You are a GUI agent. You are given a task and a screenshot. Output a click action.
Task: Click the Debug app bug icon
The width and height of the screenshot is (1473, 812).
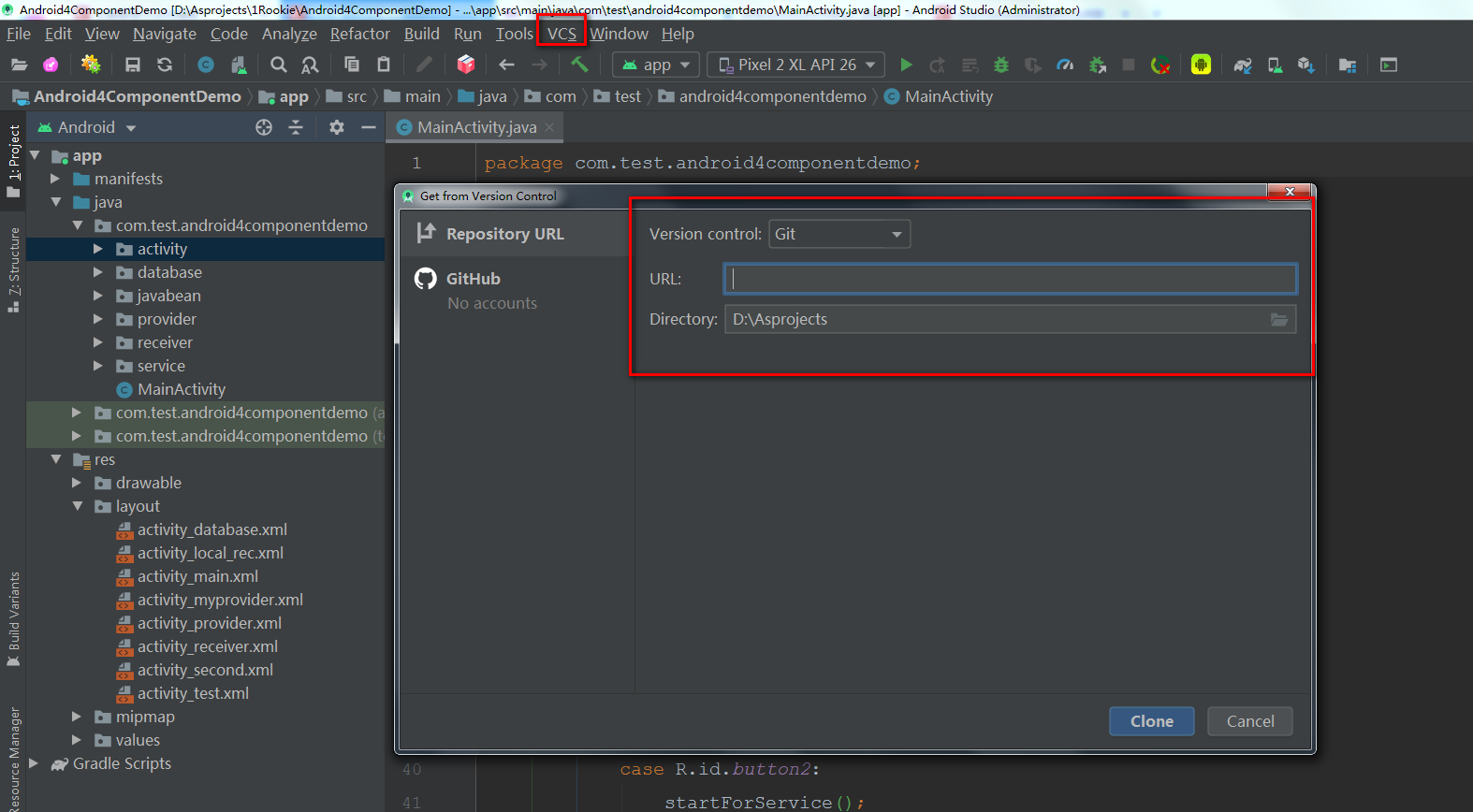point(1001,65)
